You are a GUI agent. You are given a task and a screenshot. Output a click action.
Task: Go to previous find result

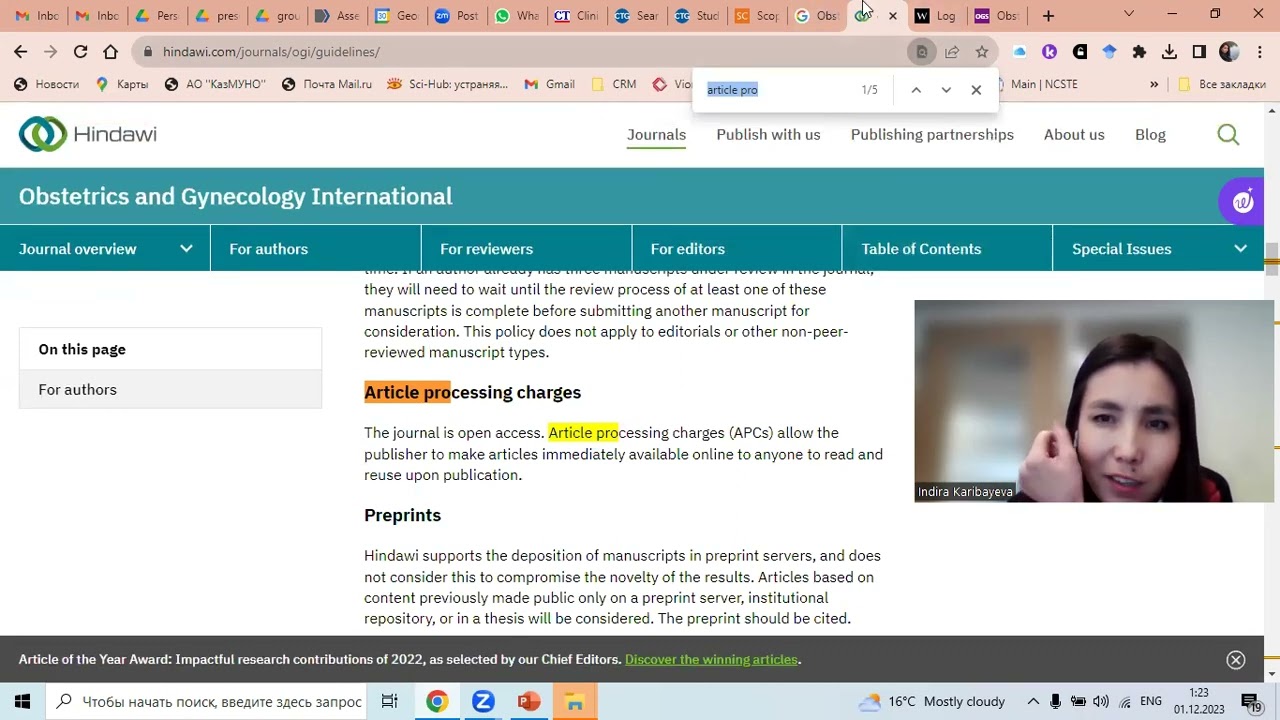point(916,90)
